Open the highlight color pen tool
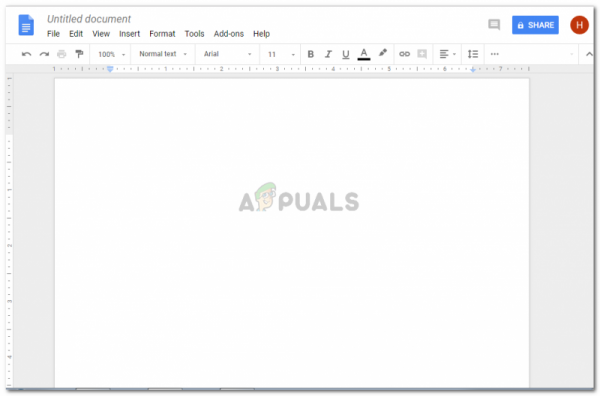Viewport: 600px width, 396px height. click(383, 53)
